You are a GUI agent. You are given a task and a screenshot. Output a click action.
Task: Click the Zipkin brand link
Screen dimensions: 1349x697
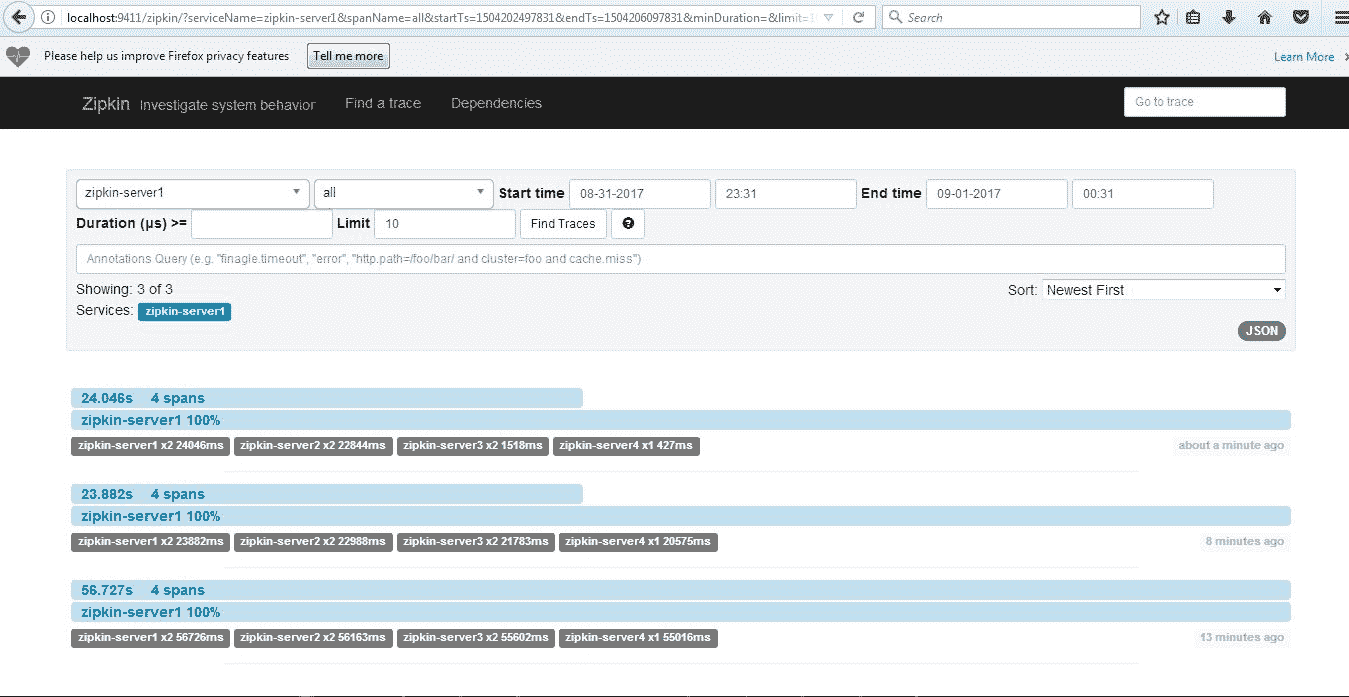pos(106,103)
